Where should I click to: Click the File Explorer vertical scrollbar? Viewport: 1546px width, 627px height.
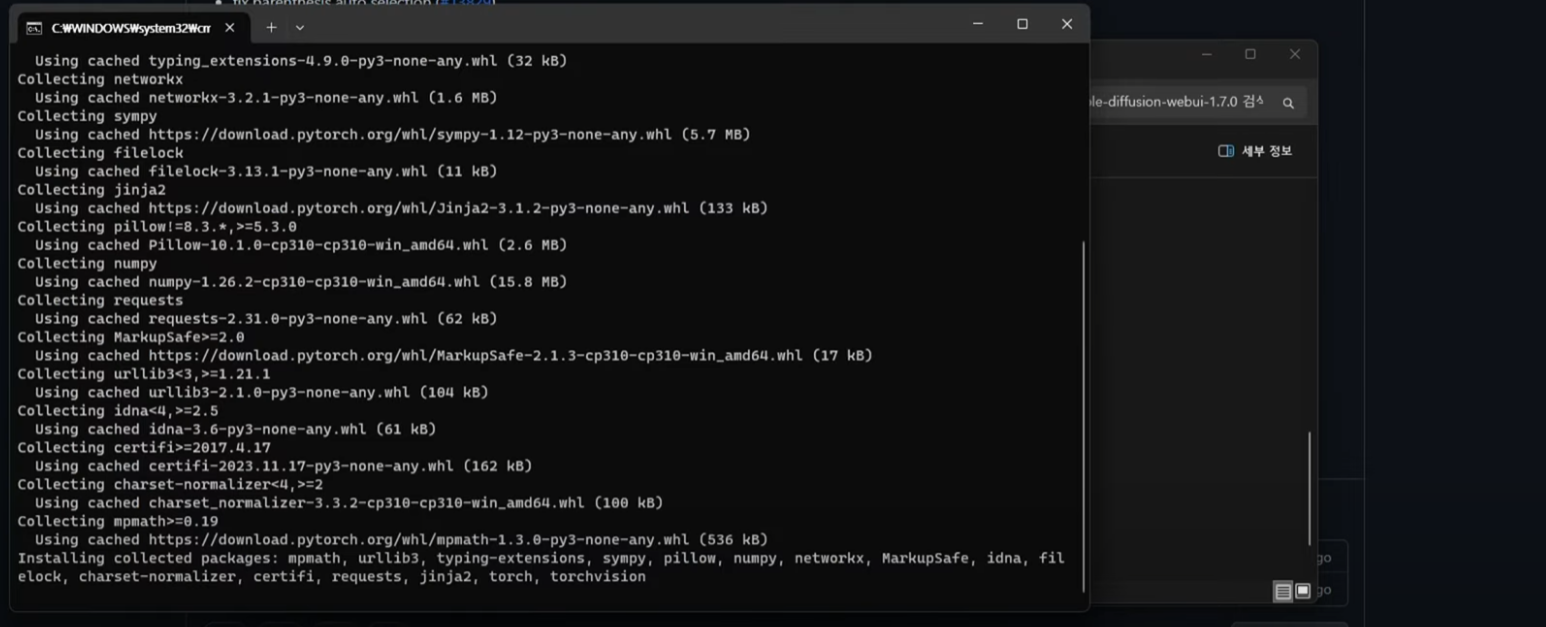tap(1309, 488)
